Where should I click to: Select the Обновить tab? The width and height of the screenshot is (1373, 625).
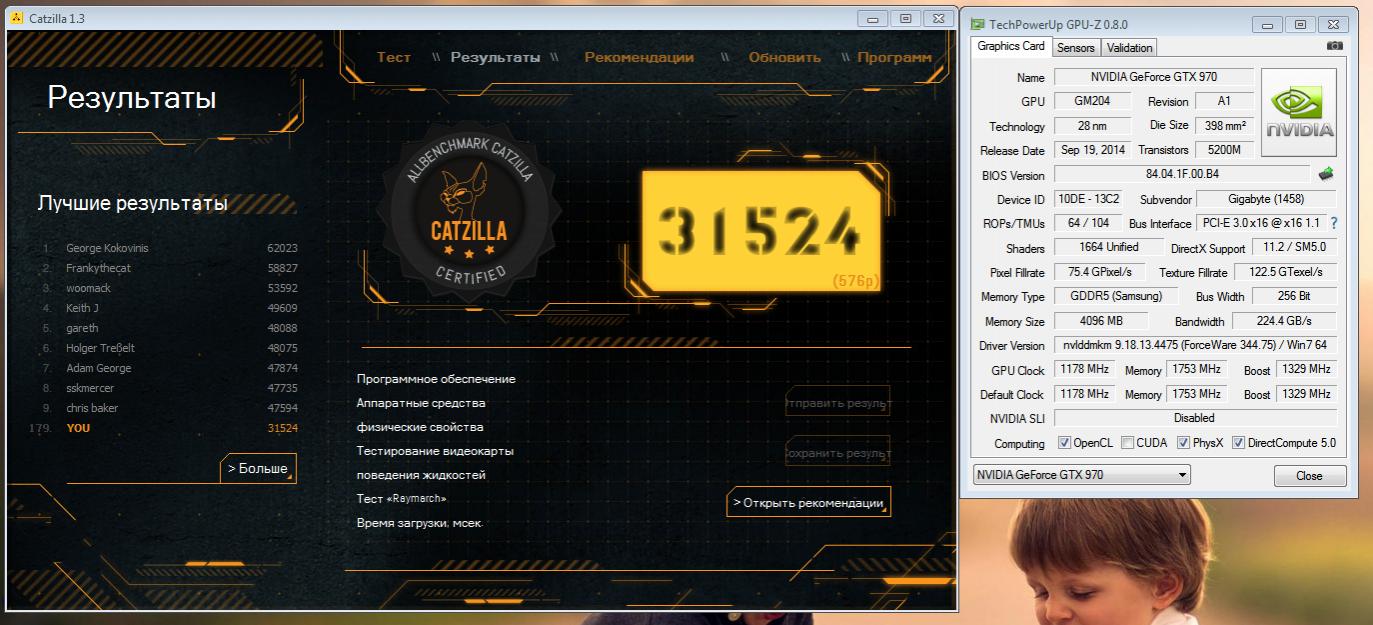point(785,57)
